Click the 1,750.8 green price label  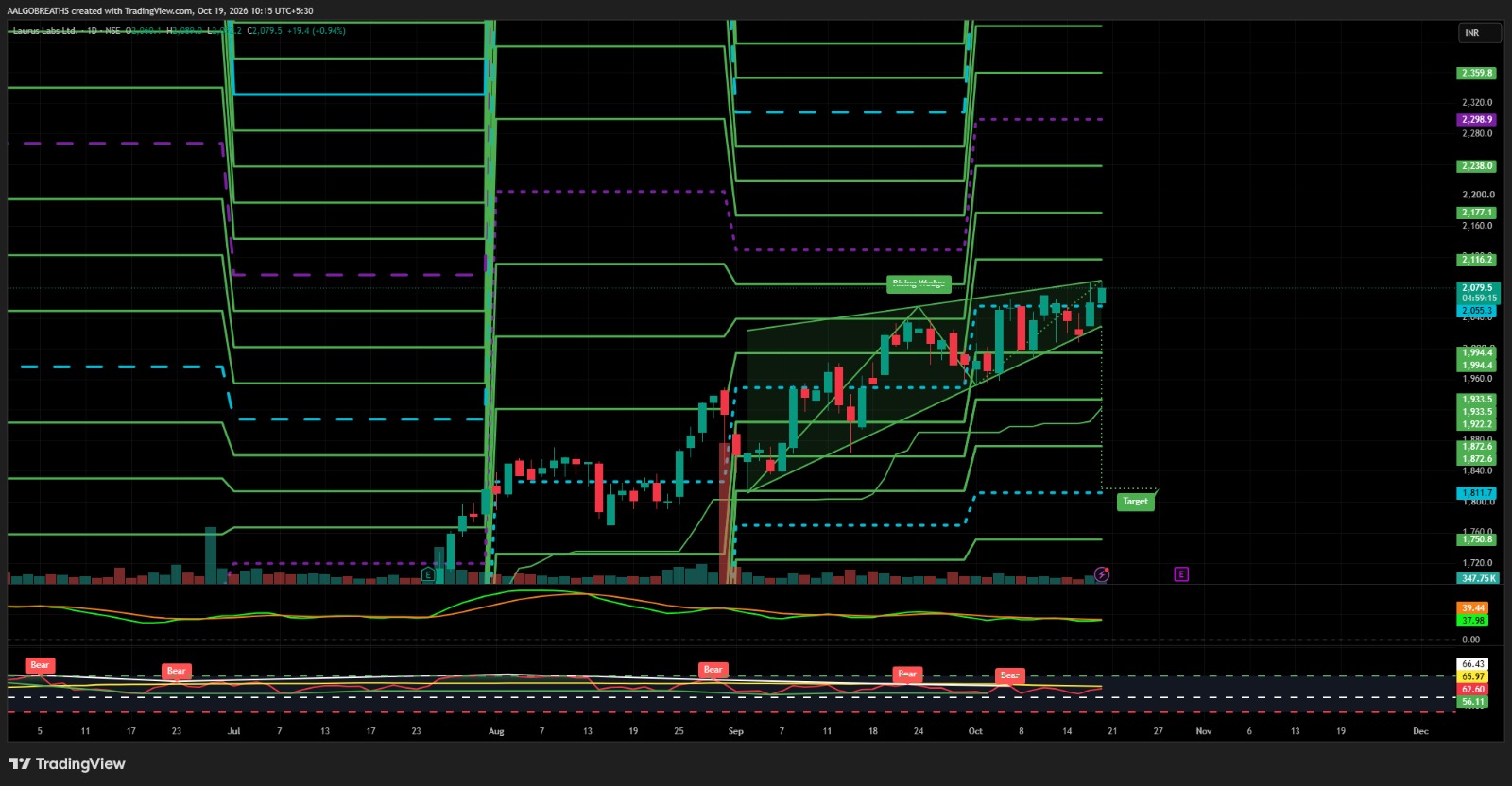[x=1477, y=539]
